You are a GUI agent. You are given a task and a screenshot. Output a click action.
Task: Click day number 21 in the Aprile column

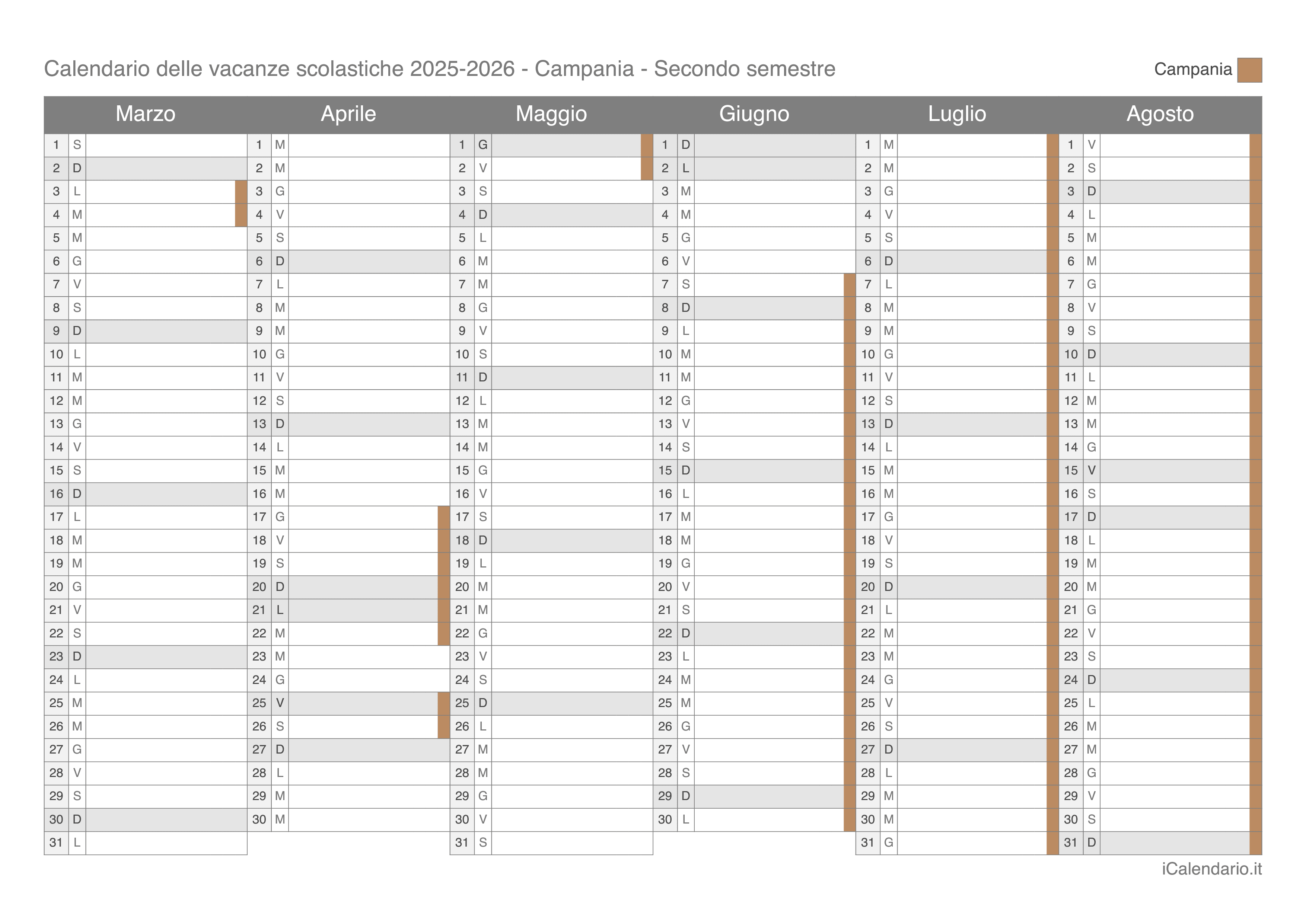259,611
